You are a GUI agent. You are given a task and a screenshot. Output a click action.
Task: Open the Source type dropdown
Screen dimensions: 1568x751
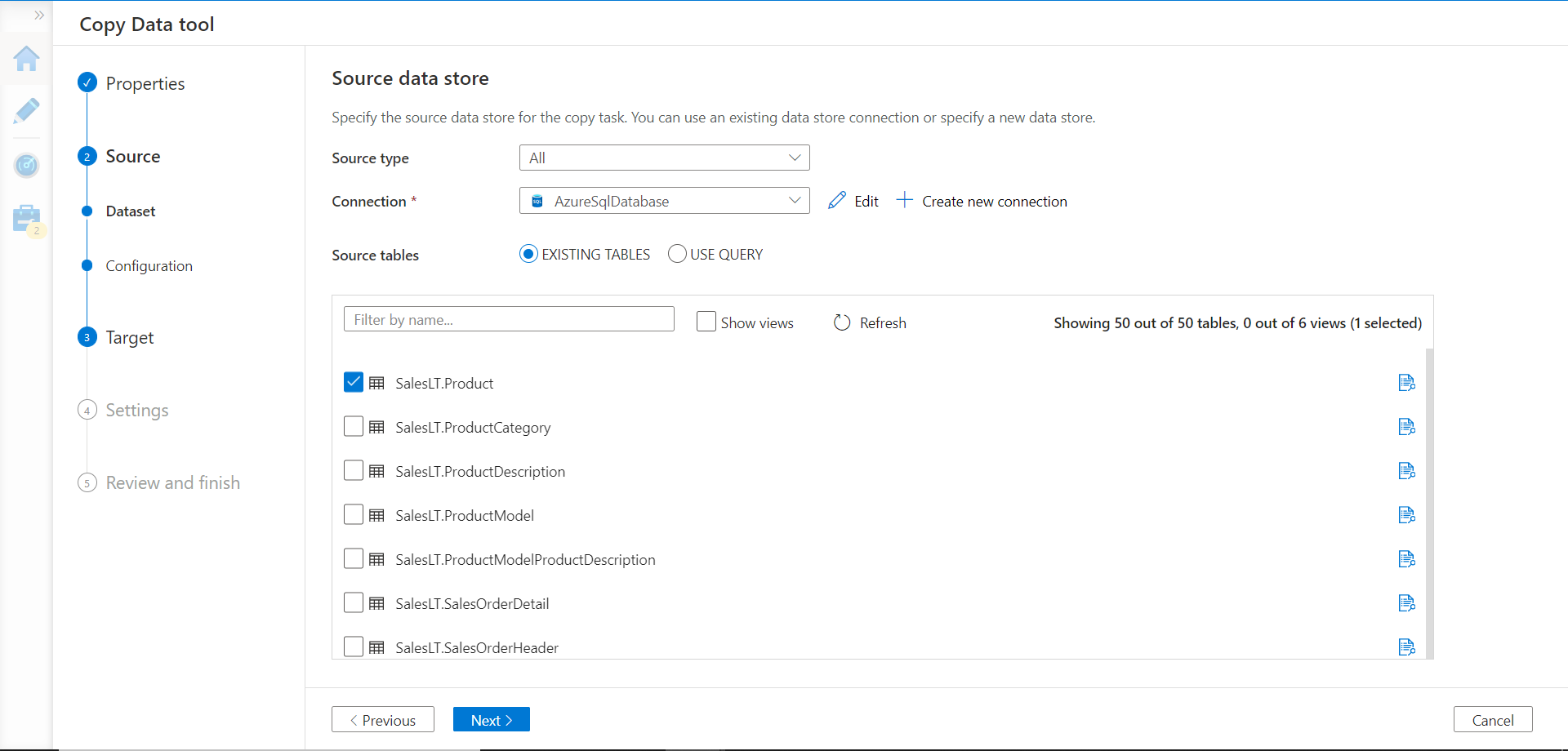664,158
